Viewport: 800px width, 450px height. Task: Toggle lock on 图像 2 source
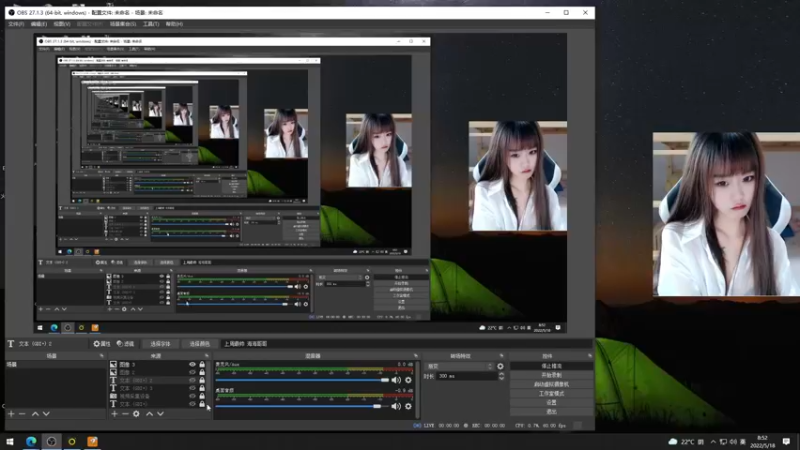(202, 372)
